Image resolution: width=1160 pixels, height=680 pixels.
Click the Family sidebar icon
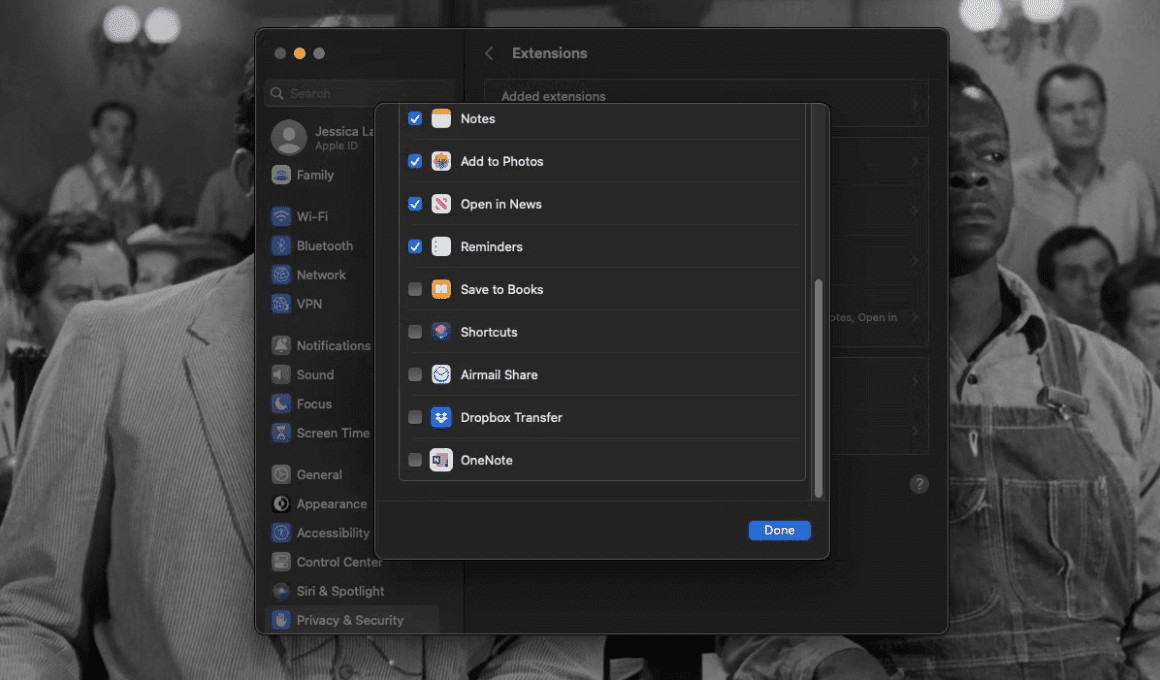click(x=281, y=175)
